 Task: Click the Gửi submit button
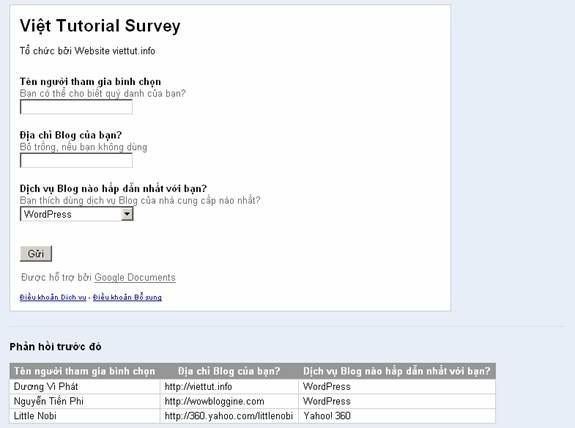(x=36, y=254)
